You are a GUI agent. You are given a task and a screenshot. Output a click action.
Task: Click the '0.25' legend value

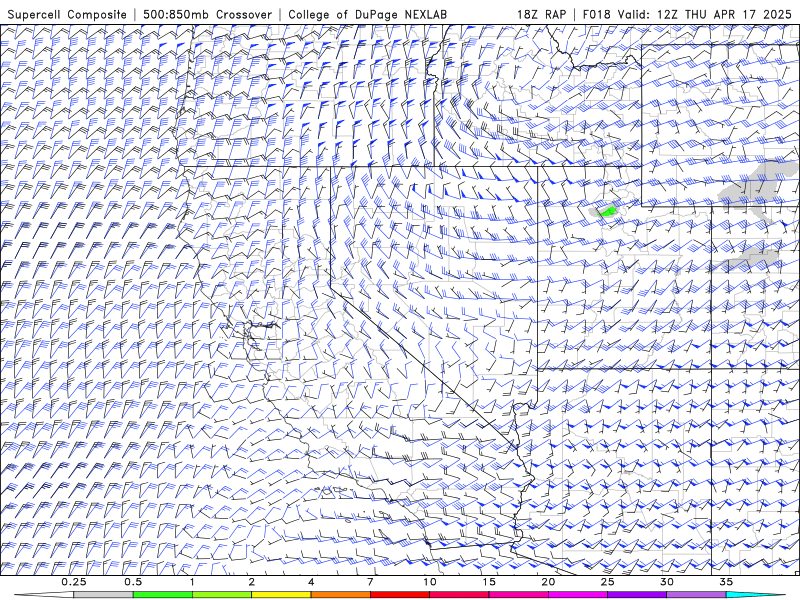(74, 582)
